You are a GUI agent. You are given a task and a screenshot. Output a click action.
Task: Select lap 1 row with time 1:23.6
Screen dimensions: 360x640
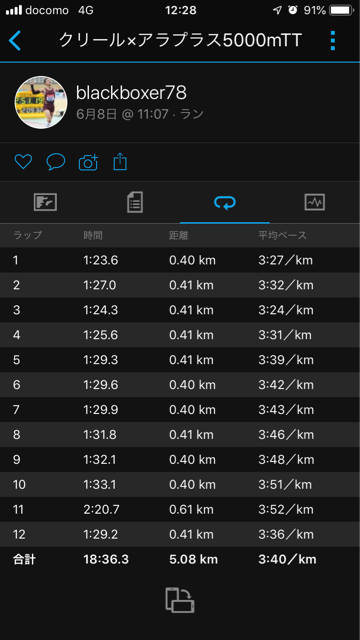point(180,260)
